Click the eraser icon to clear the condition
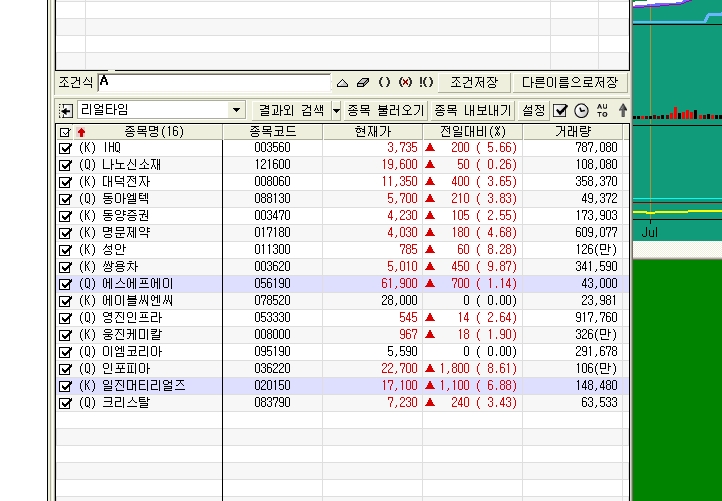The height and width of the screenshot is (501, 722). 363,83
